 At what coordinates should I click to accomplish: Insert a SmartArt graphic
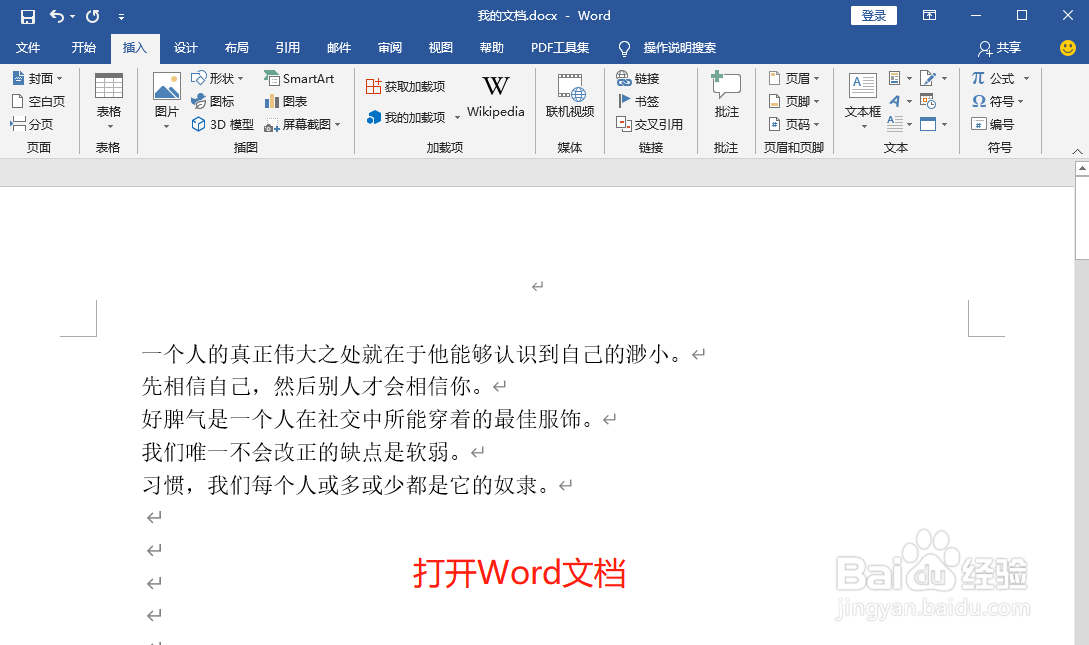click(299, 78)
